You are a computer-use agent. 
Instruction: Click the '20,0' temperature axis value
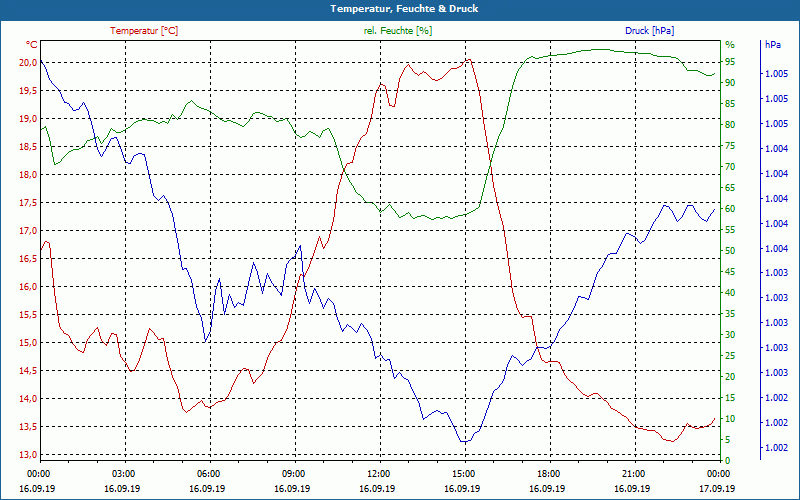pyautogui.click(x=29, y=63)
